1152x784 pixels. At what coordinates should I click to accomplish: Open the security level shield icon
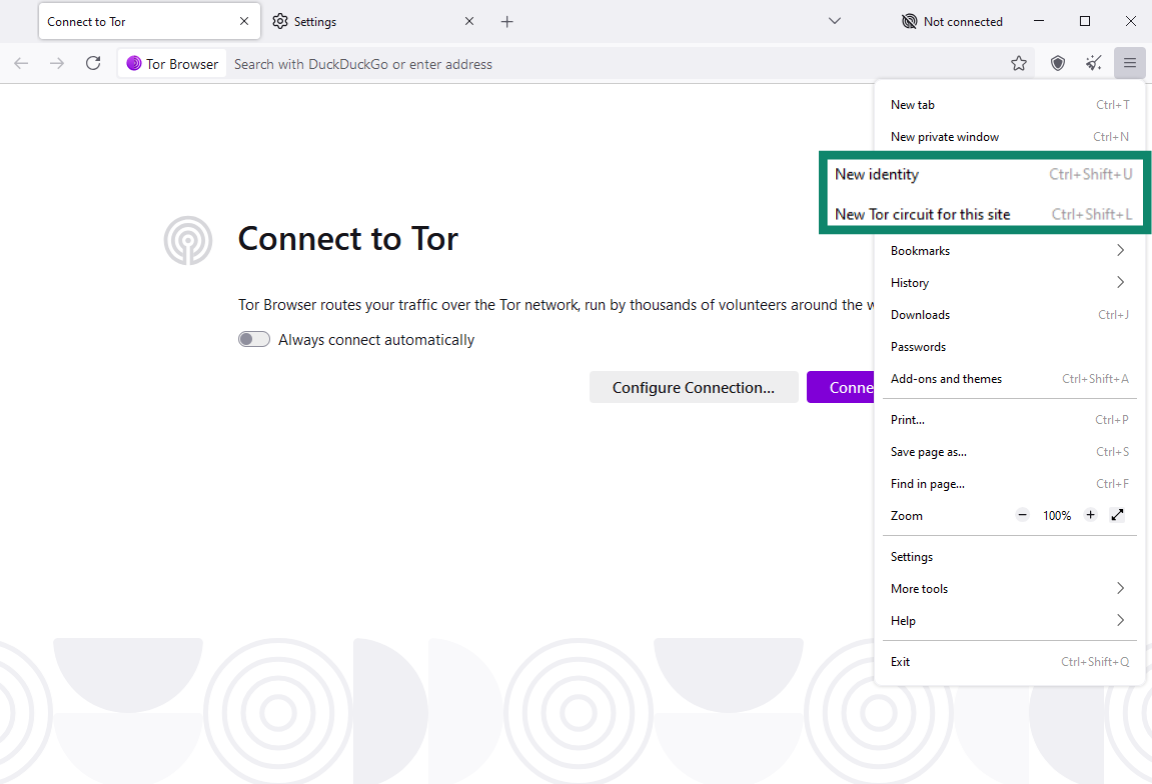click(x=1056, y=63)
